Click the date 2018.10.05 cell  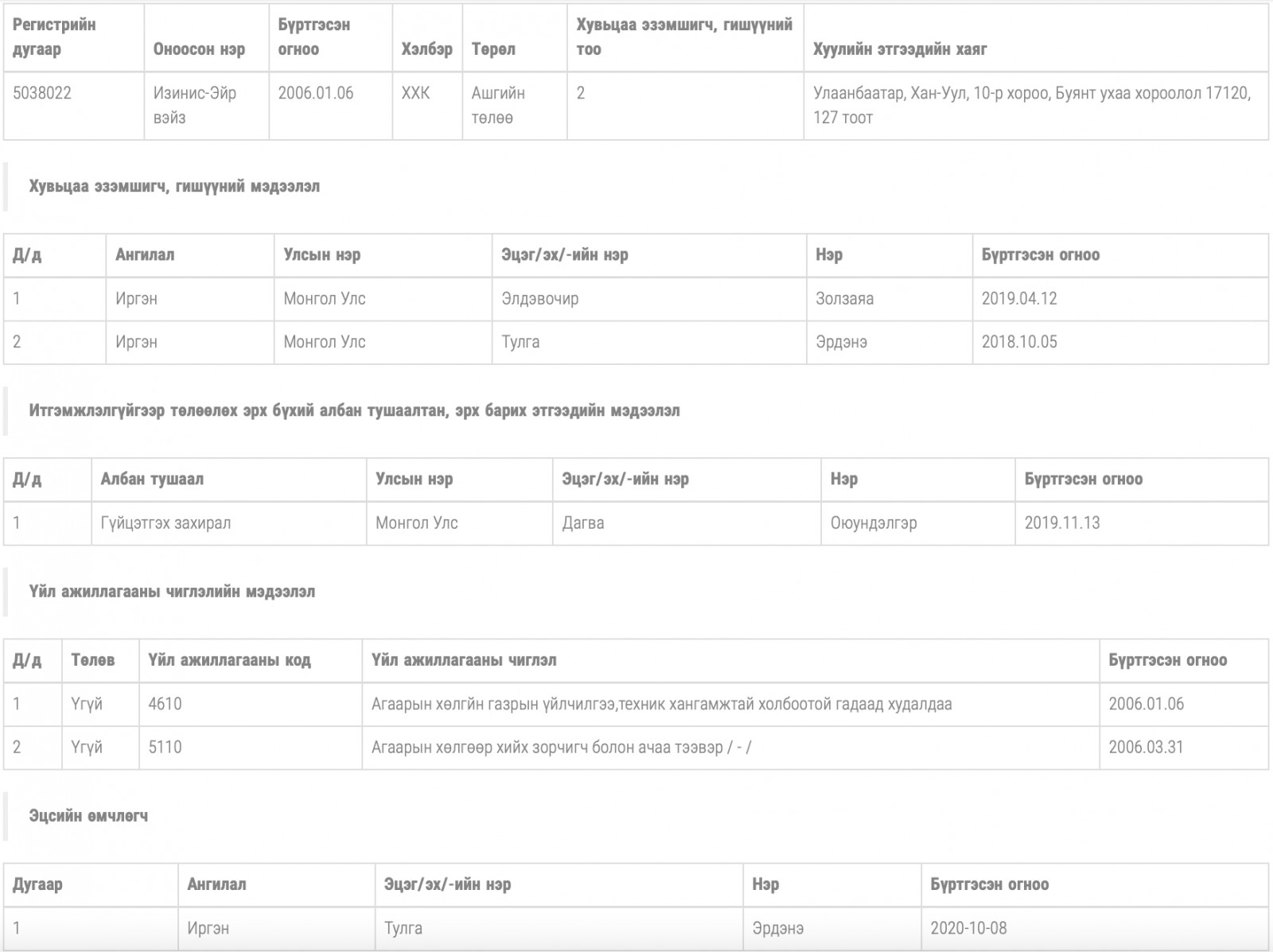coord(1119,343)
